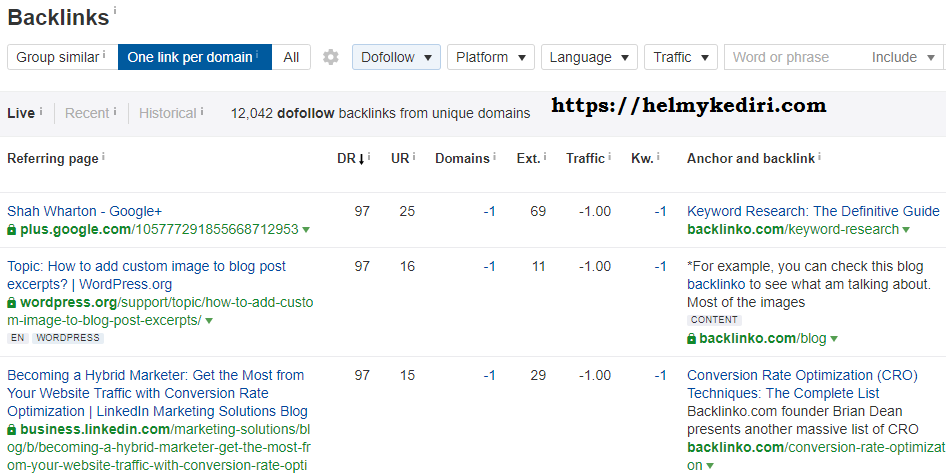Sort by the Traffic column header
Image resolution: width=946 pixels, height=475 pixels.
585,159
